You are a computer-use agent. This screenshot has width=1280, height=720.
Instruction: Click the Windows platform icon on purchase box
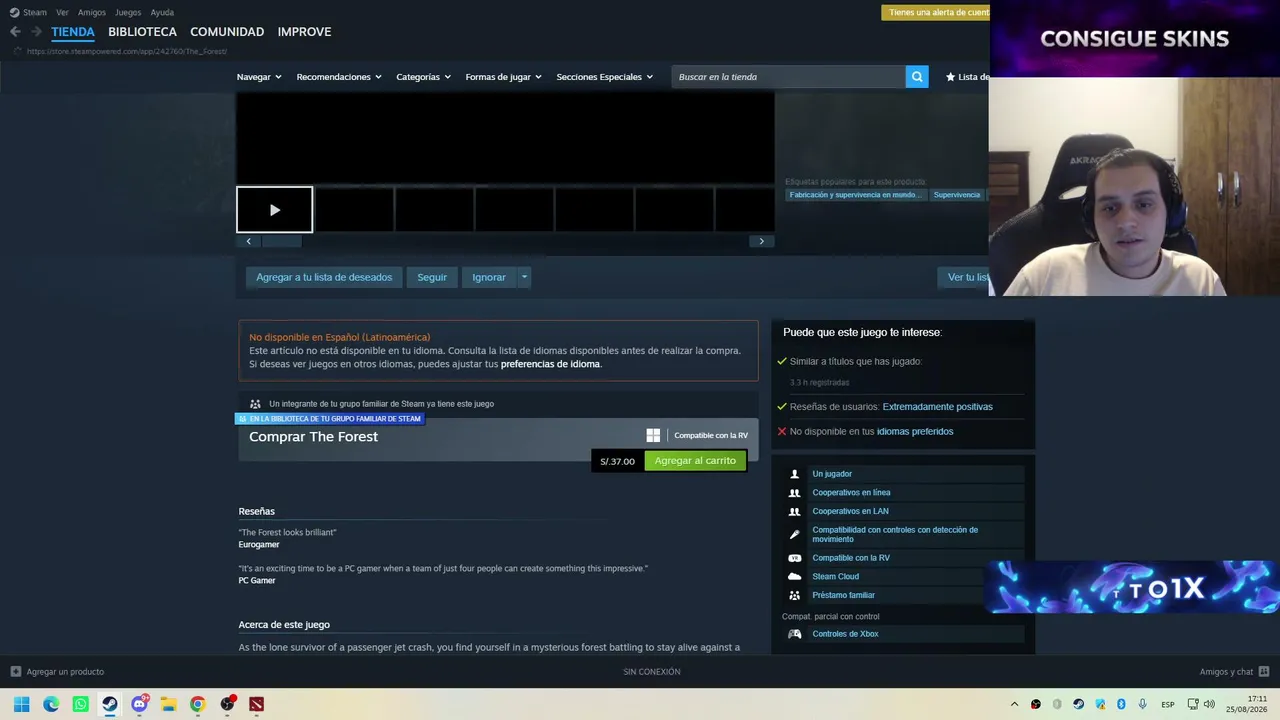[x=653, y=435]
